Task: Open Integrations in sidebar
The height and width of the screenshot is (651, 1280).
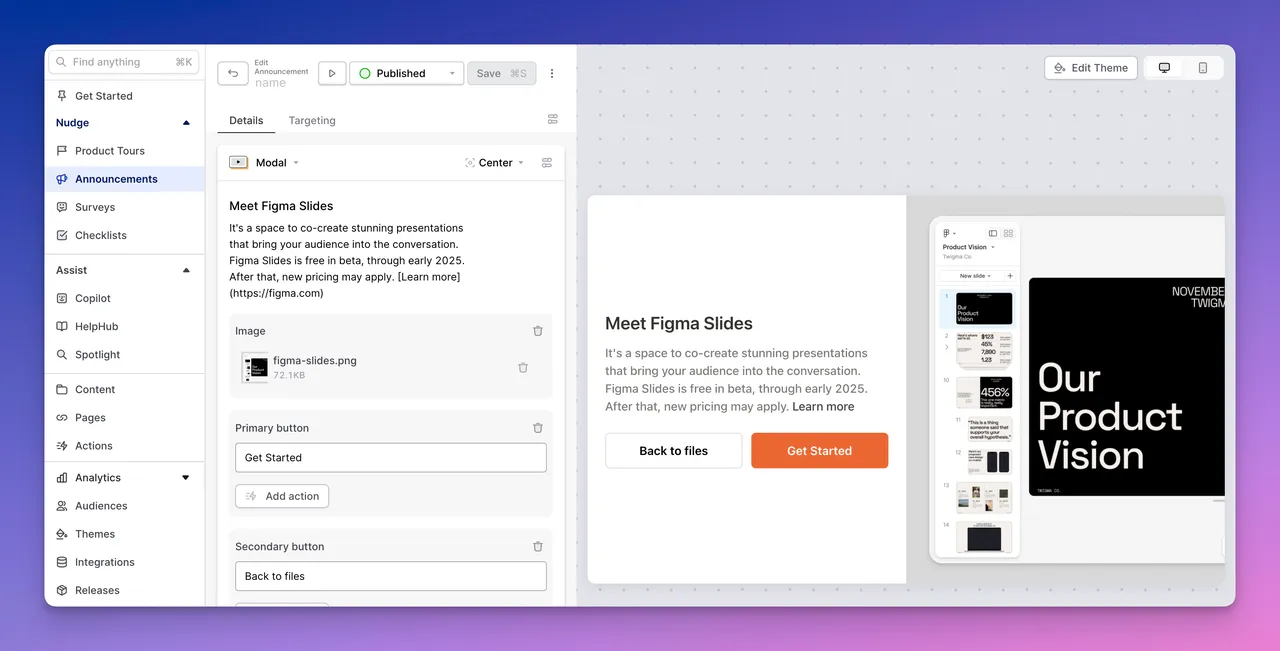Action: pyautogui.click(x=124, y=562)
